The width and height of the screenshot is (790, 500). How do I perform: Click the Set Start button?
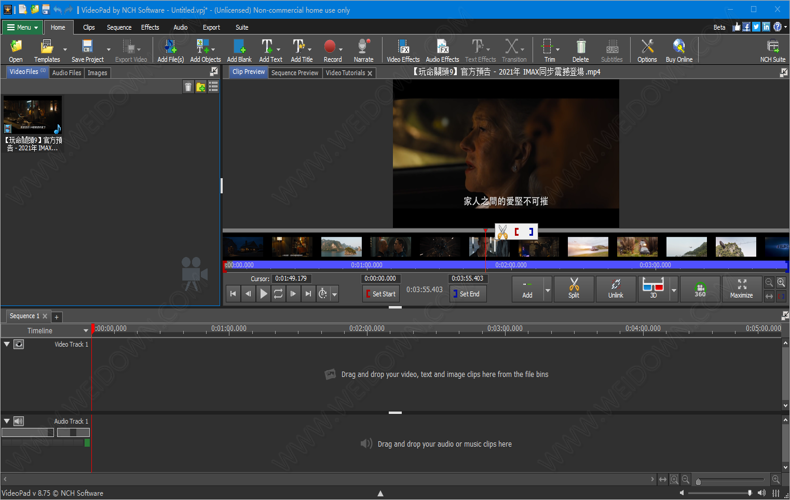[x=380, y=294]
